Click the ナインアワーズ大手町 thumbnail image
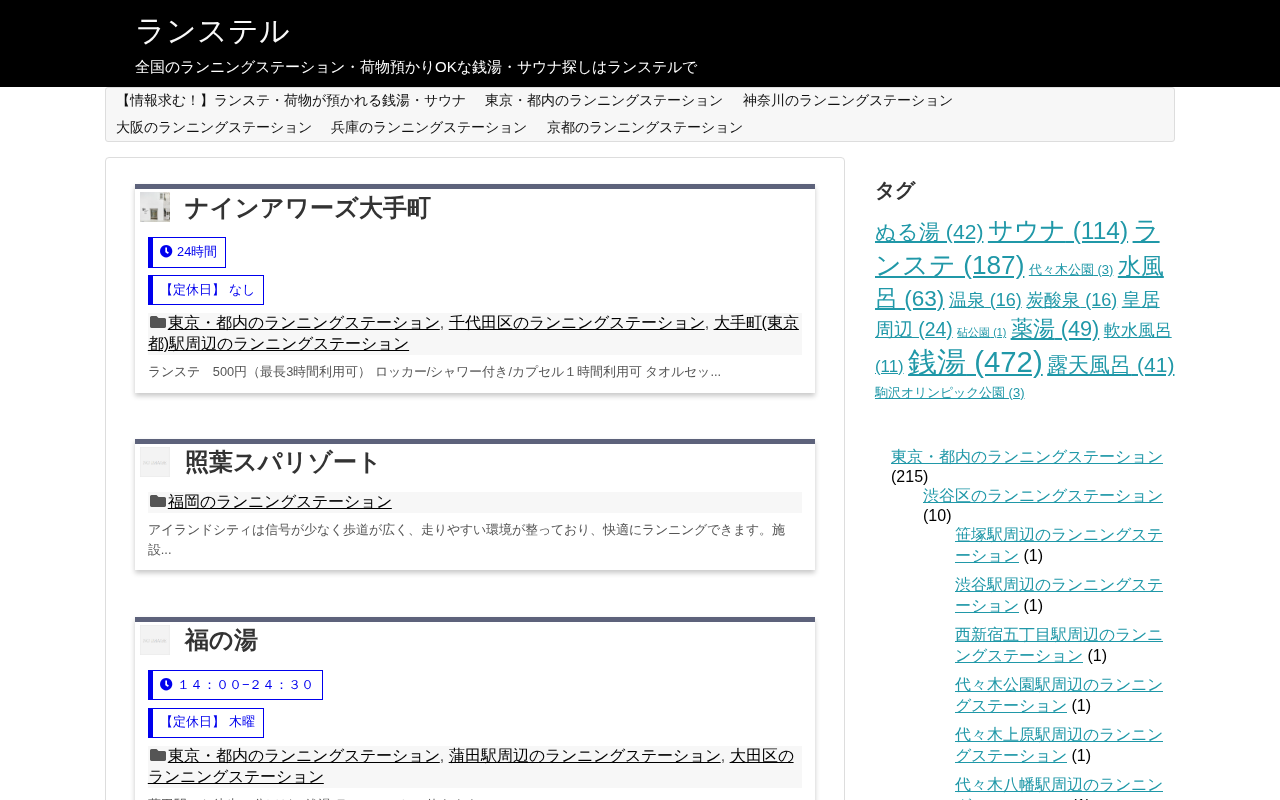Viewport: 1280px width, 800px height. point(155,207)
